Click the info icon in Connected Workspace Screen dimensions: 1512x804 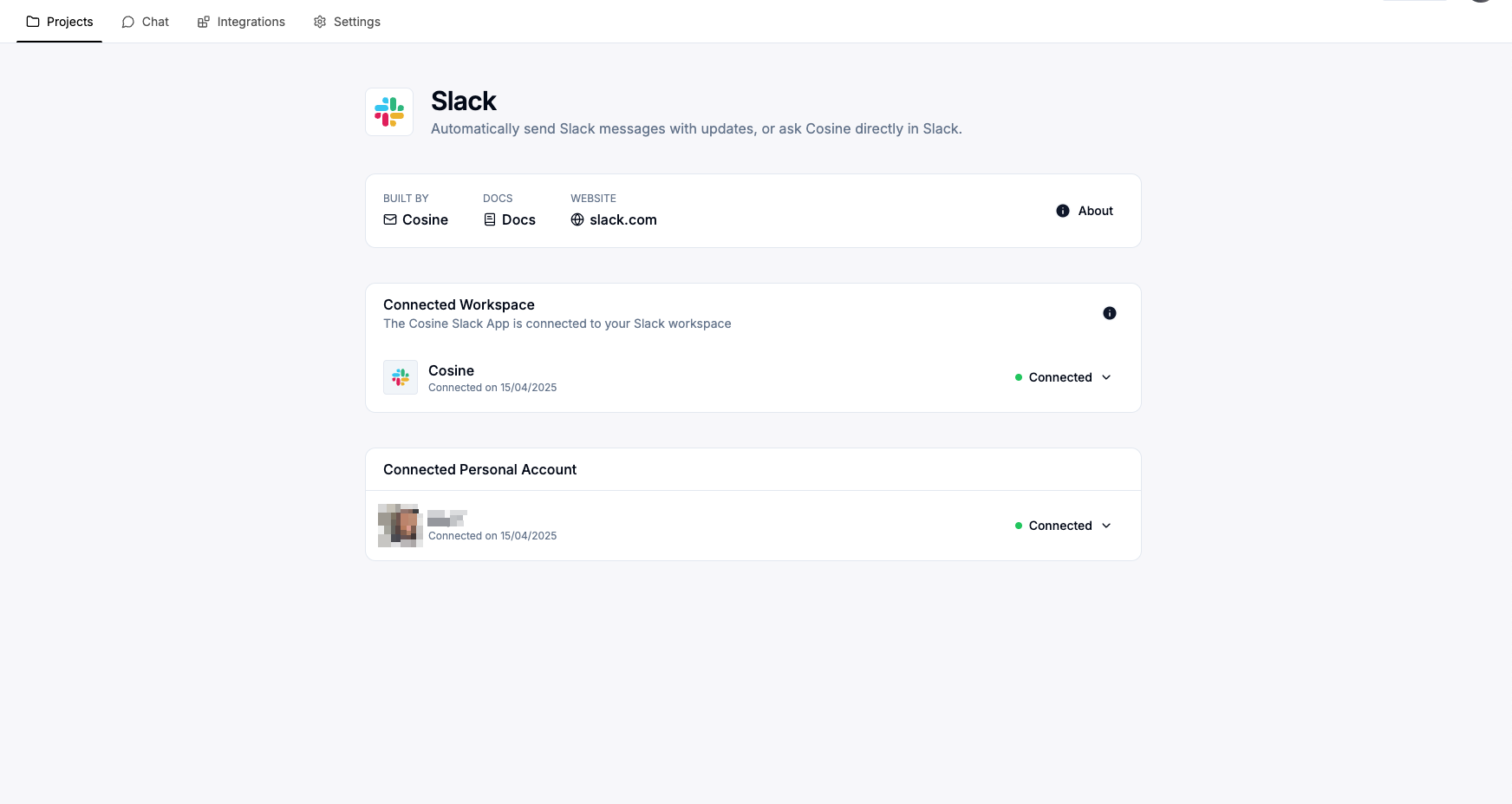click(1109, 313)
